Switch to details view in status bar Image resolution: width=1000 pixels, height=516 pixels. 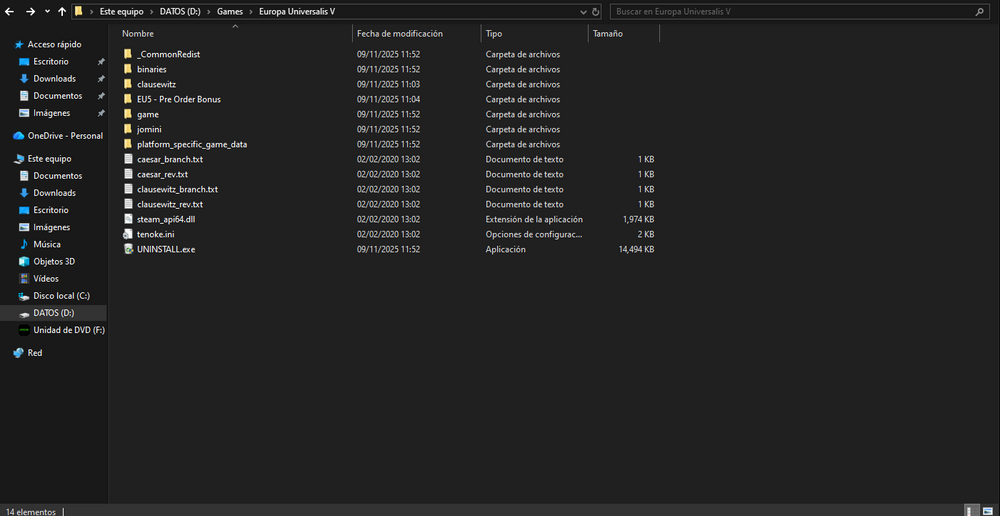tap(970, 510)
